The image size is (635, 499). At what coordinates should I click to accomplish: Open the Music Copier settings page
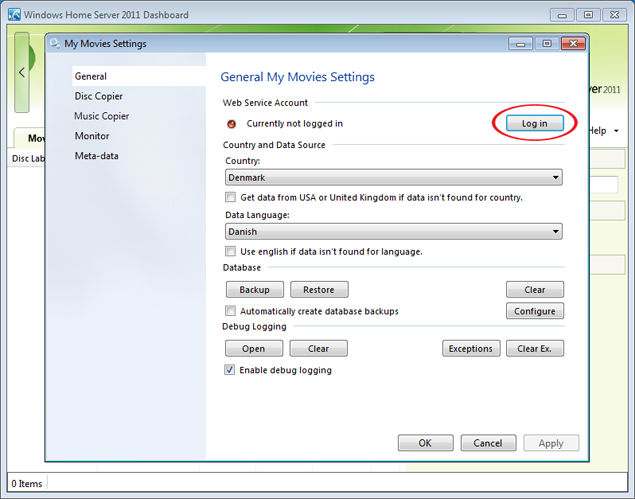click(x=101, y=116)
